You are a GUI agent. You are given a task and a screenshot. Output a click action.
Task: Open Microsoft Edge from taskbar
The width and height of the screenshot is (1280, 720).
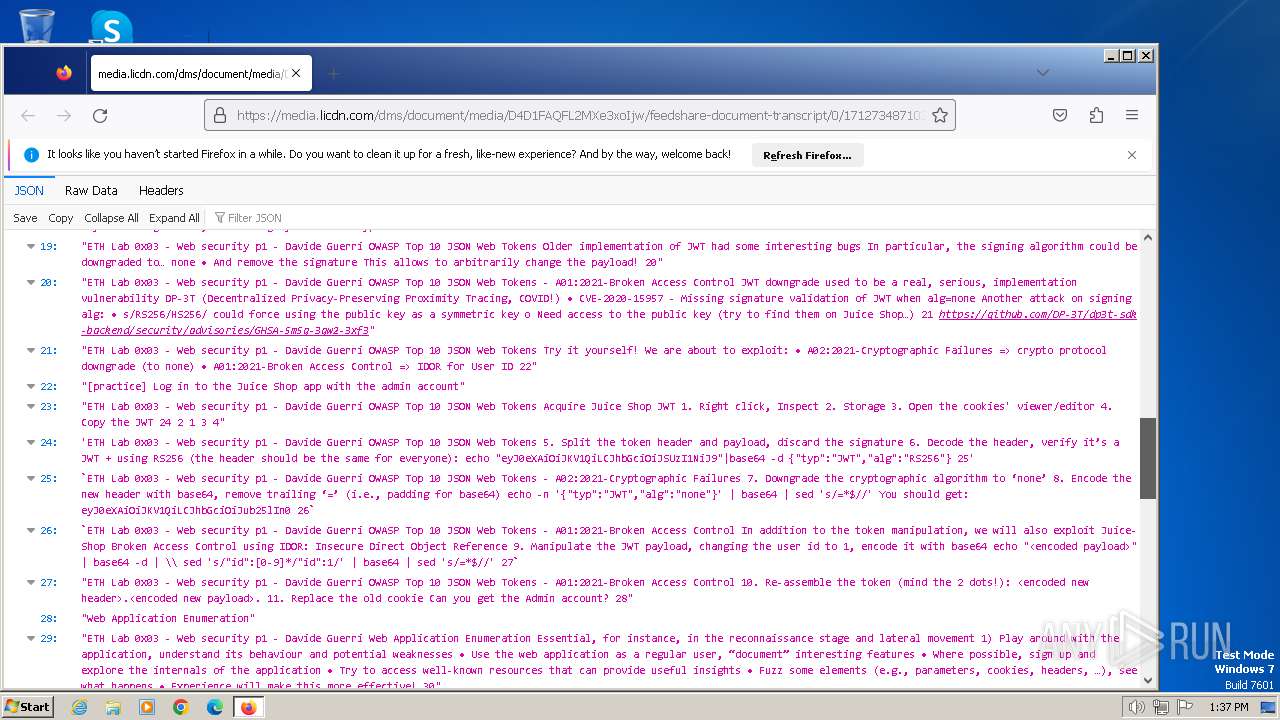coord(215,707)
